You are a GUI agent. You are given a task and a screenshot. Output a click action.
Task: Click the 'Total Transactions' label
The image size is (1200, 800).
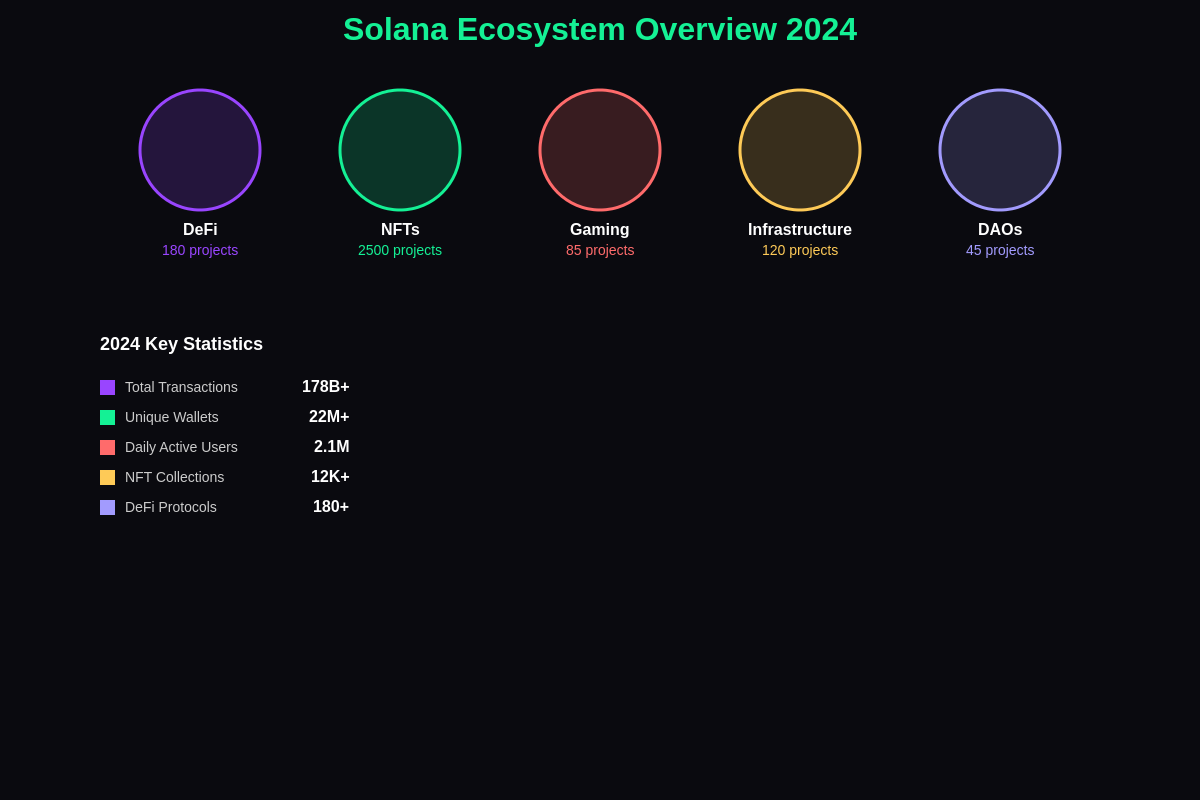[181, 387]
